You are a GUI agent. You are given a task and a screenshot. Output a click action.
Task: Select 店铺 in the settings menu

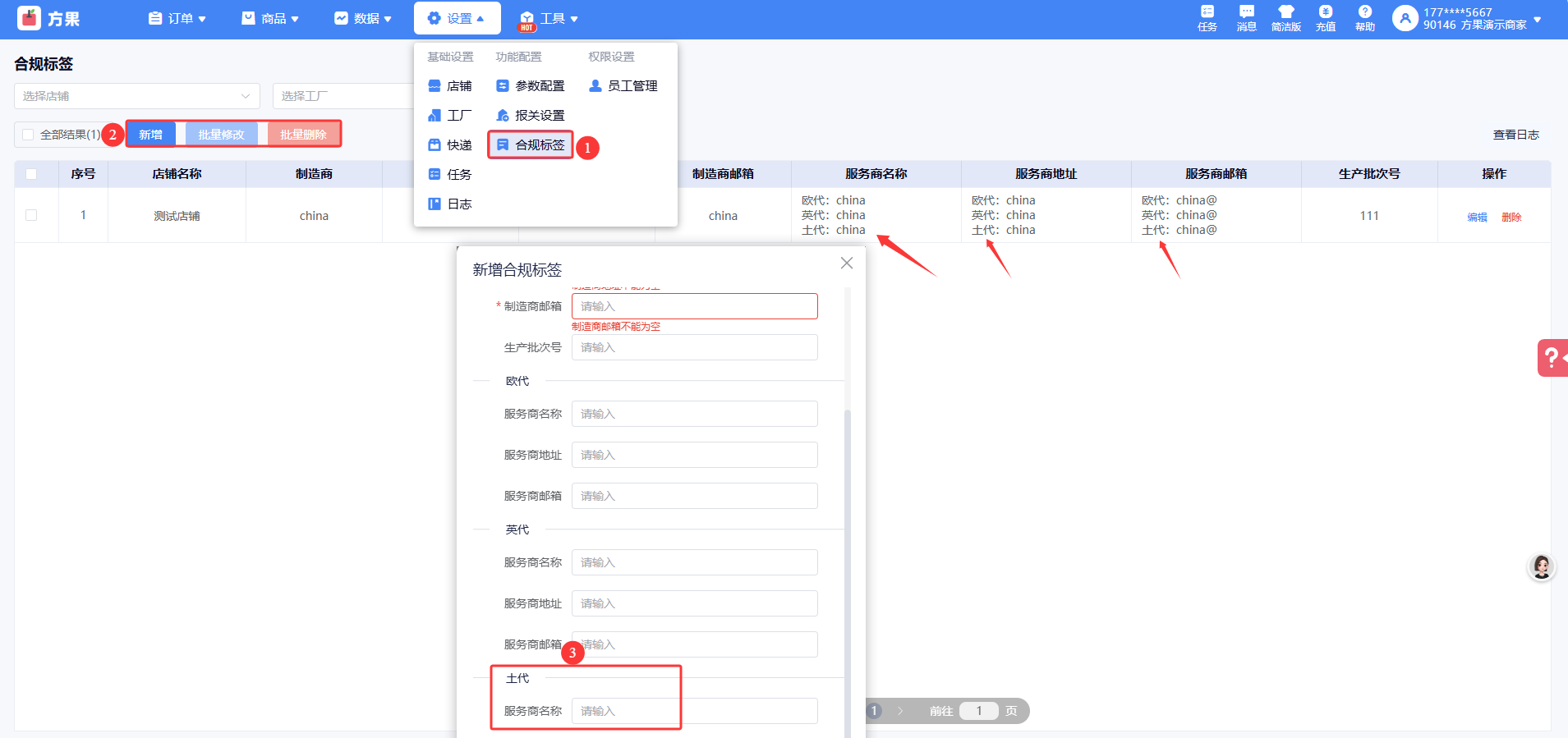coord(450,86)
